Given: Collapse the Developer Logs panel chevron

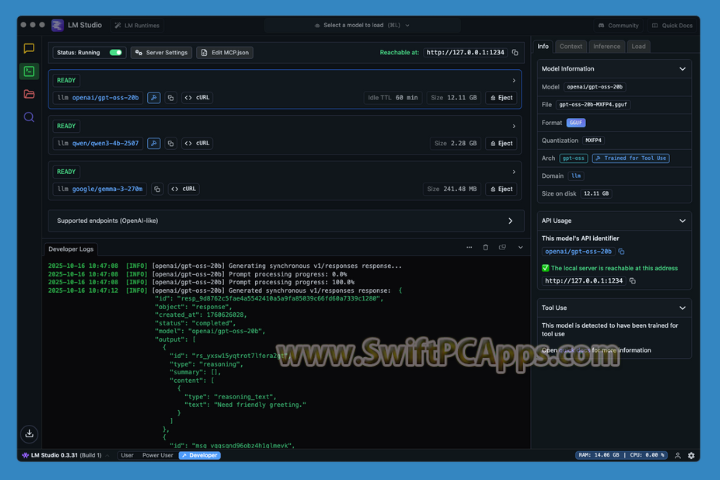Looking at the screenshot, I should [520, 247].
